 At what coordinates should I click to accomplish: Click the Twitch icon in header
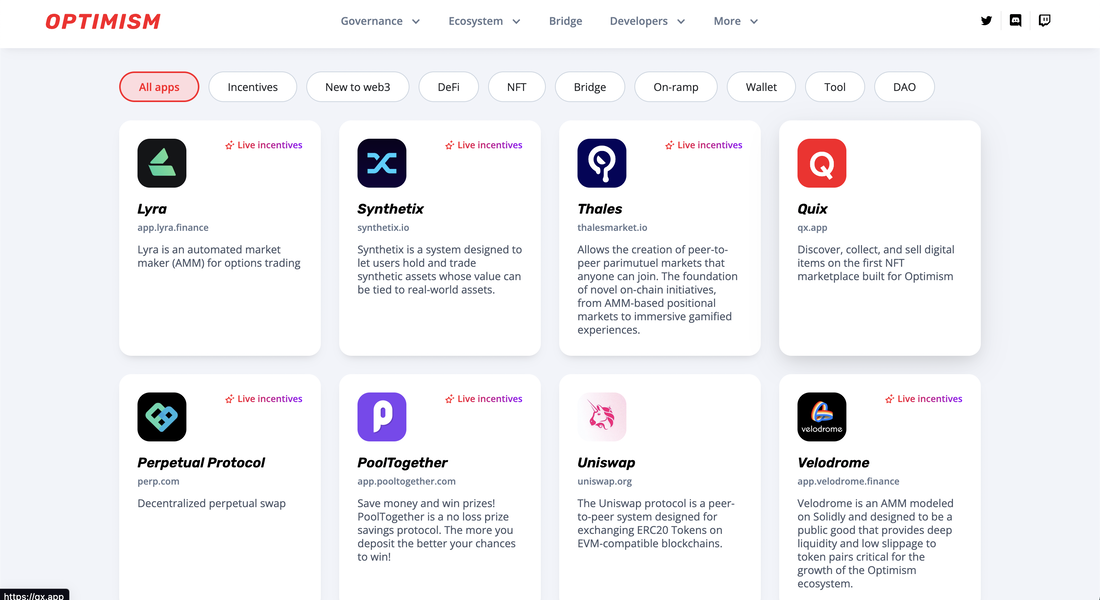(x=1045, y=20)
